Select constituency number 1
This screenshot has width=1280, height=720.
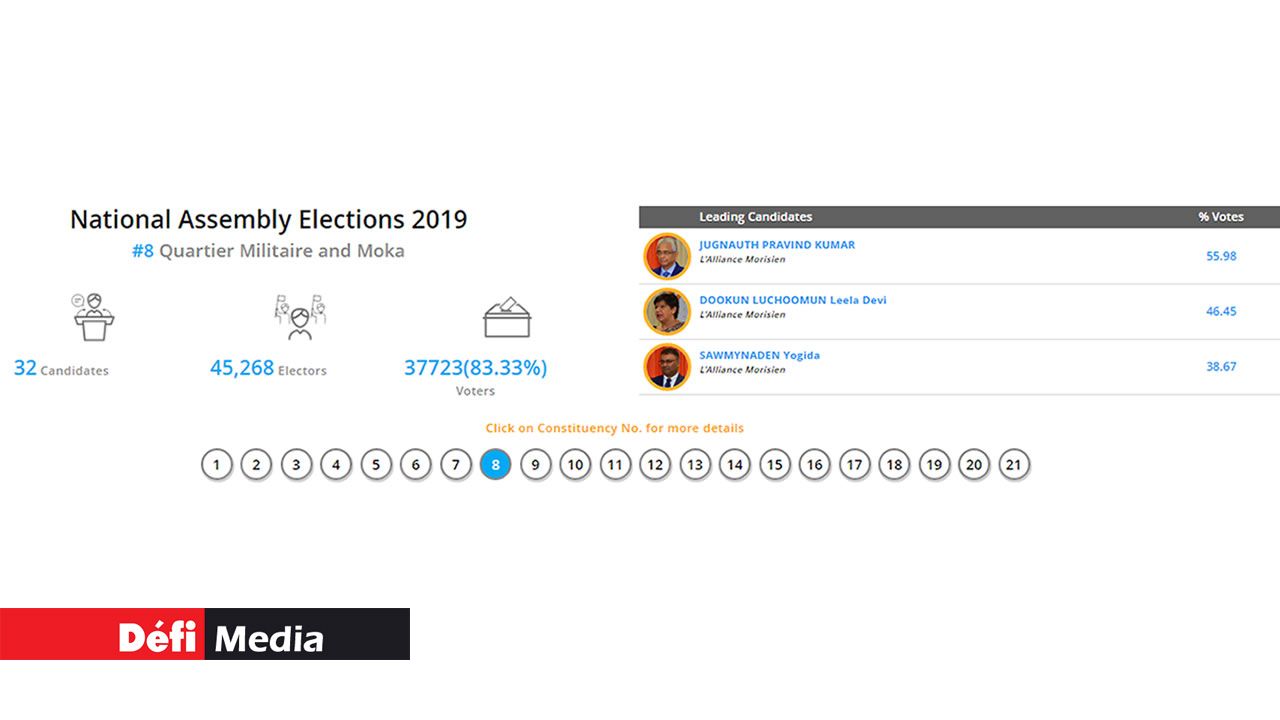216,465
